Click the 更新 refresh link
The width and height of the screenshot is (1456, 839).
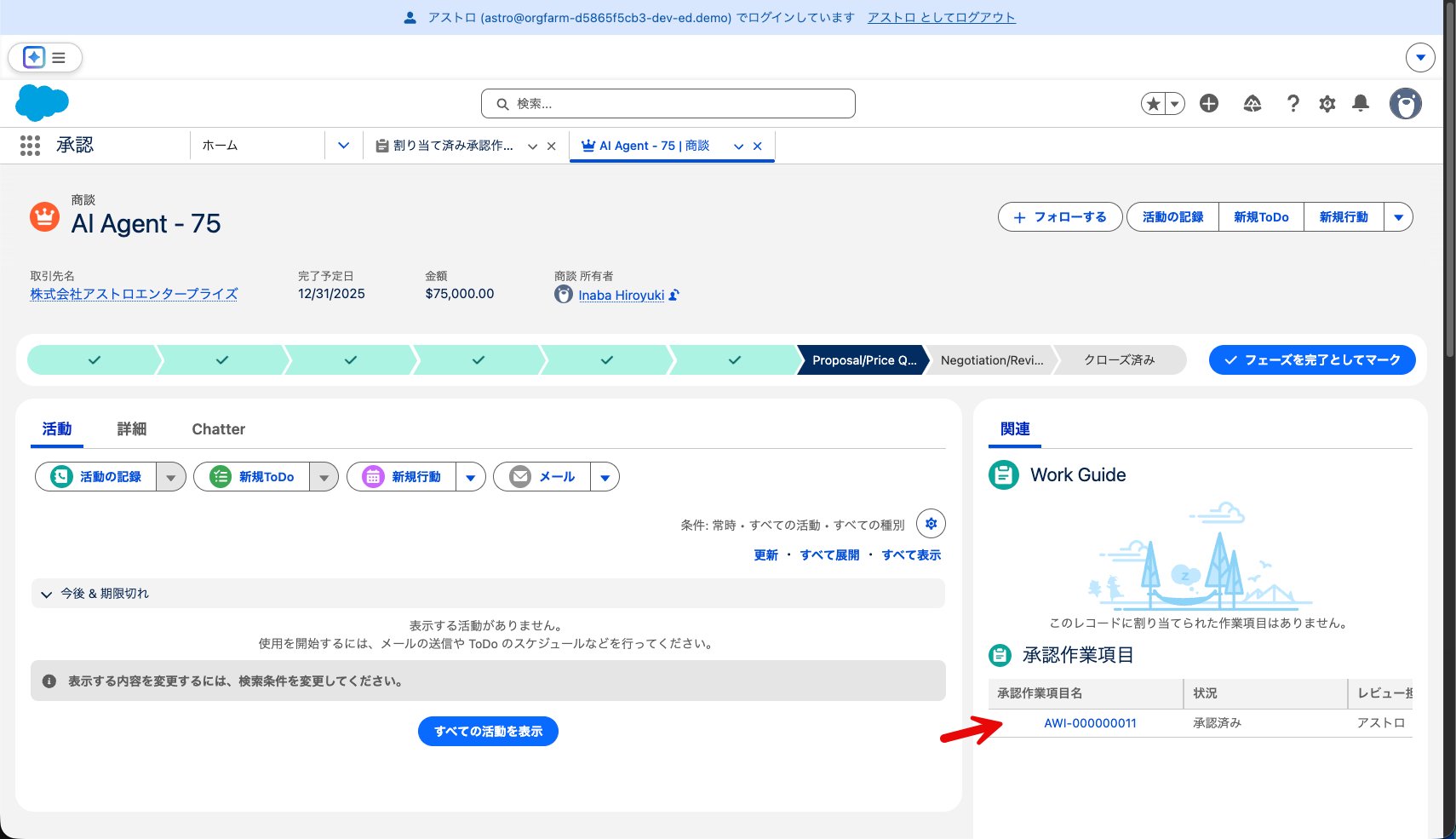[766, 555]
